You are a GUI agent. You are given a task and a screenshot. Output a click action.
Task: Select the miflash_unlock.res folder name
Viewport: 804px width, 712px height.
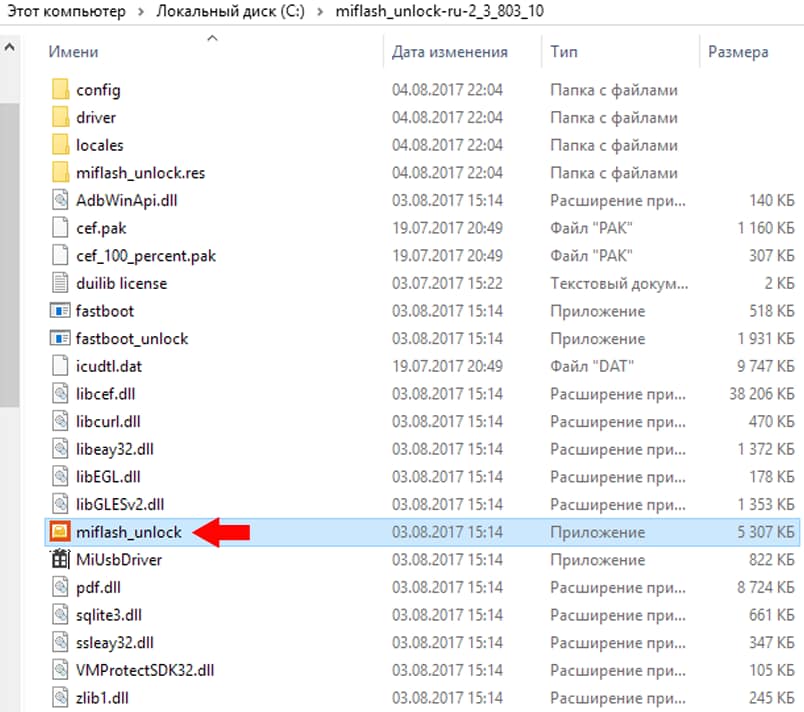click(140, 173)
